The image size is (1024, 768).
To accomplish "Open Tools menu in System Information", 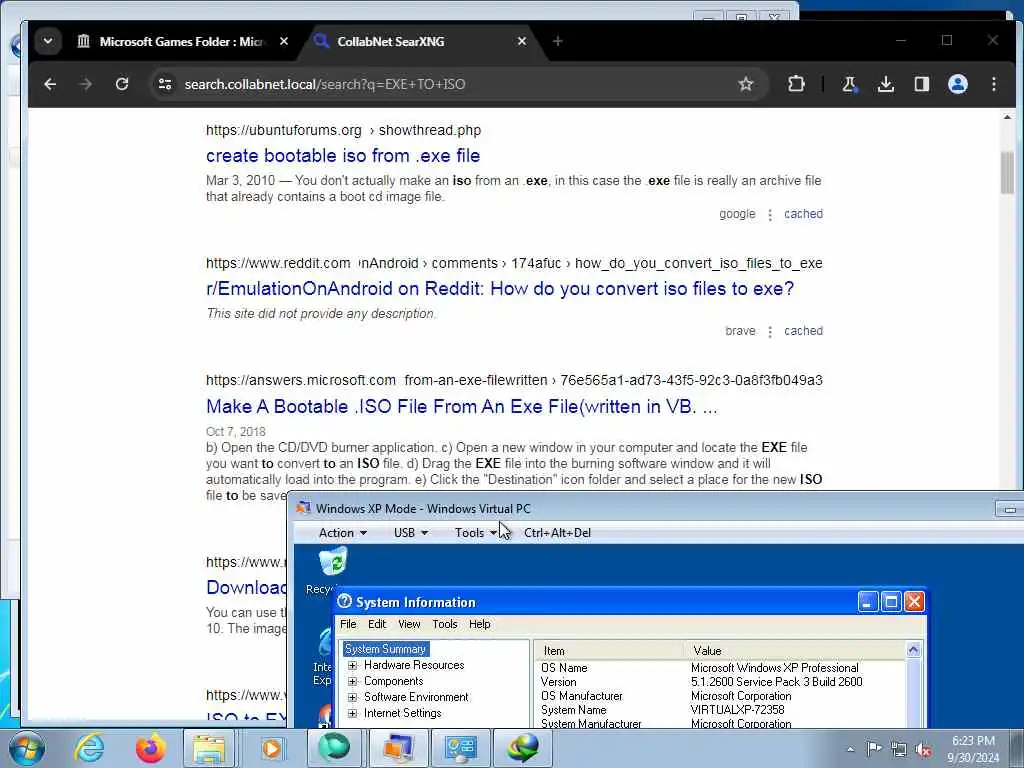I will pos(444,624).
